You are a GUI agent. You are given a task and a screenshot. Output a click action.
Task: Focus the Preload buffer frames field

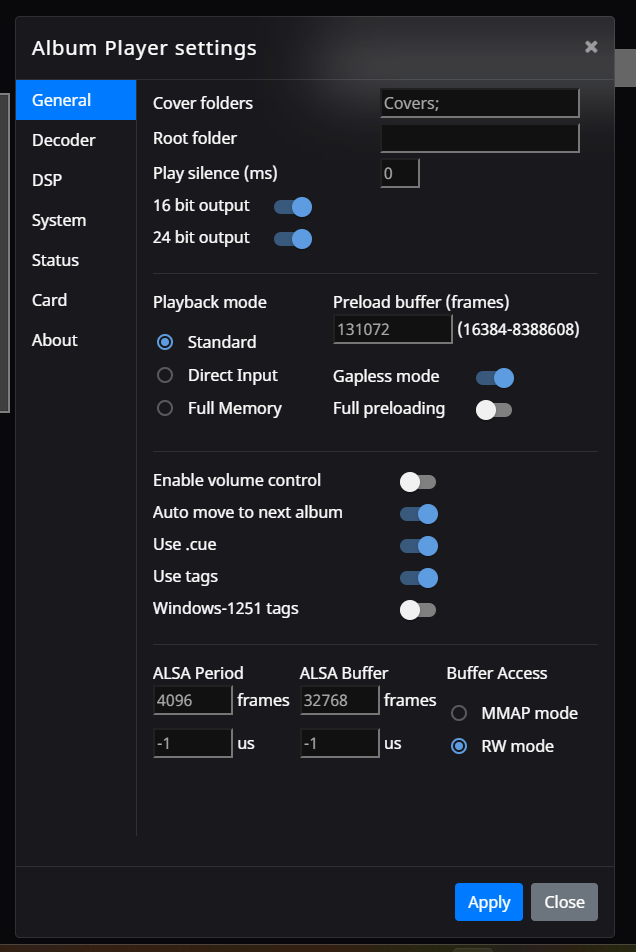point(392,330)
